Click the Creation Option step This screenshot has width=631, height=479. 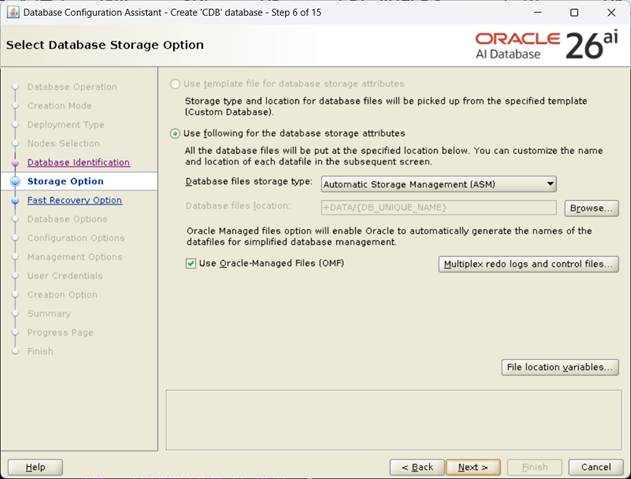[x=62, y=295]
